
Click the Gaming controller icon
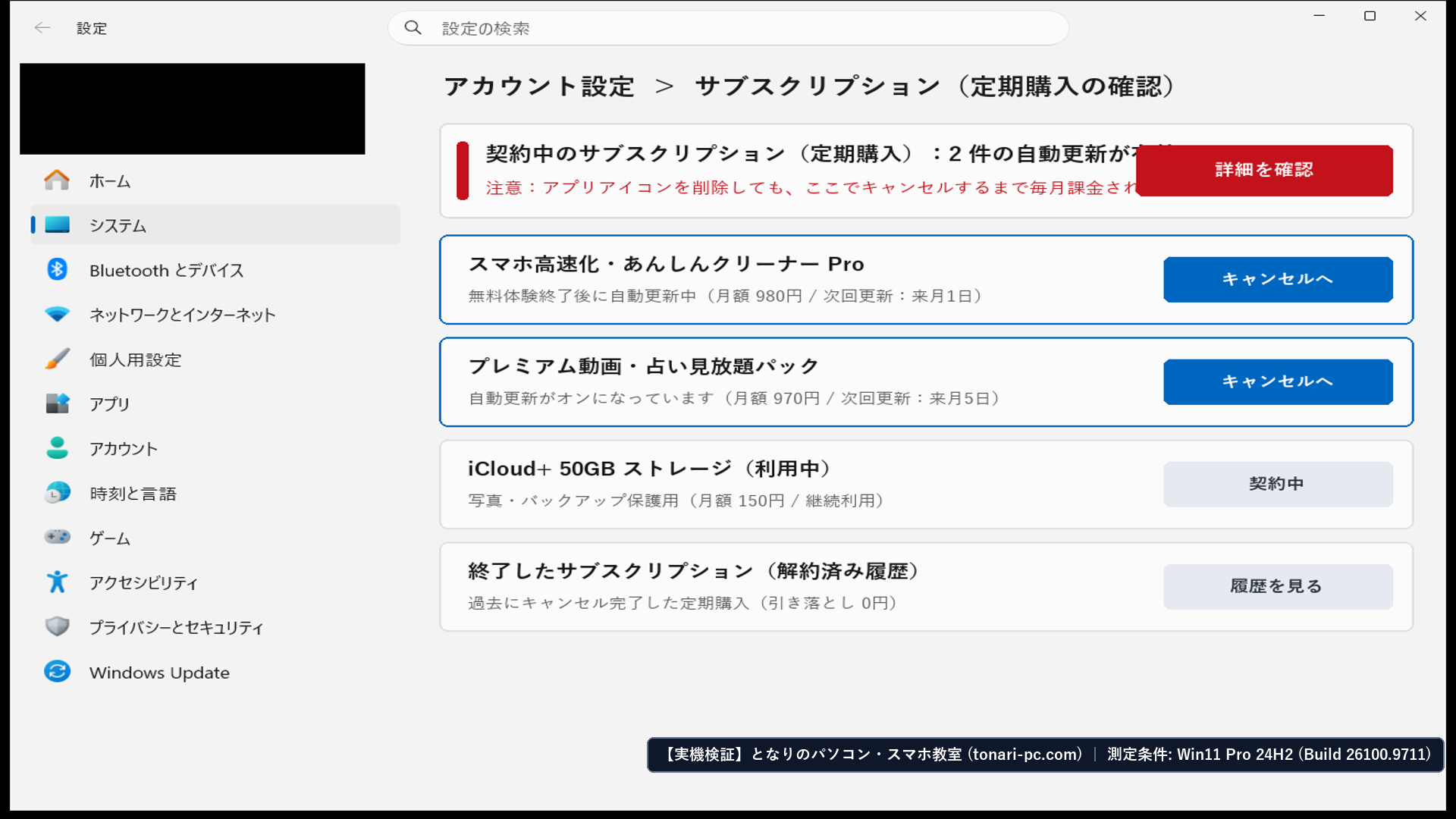57,537
